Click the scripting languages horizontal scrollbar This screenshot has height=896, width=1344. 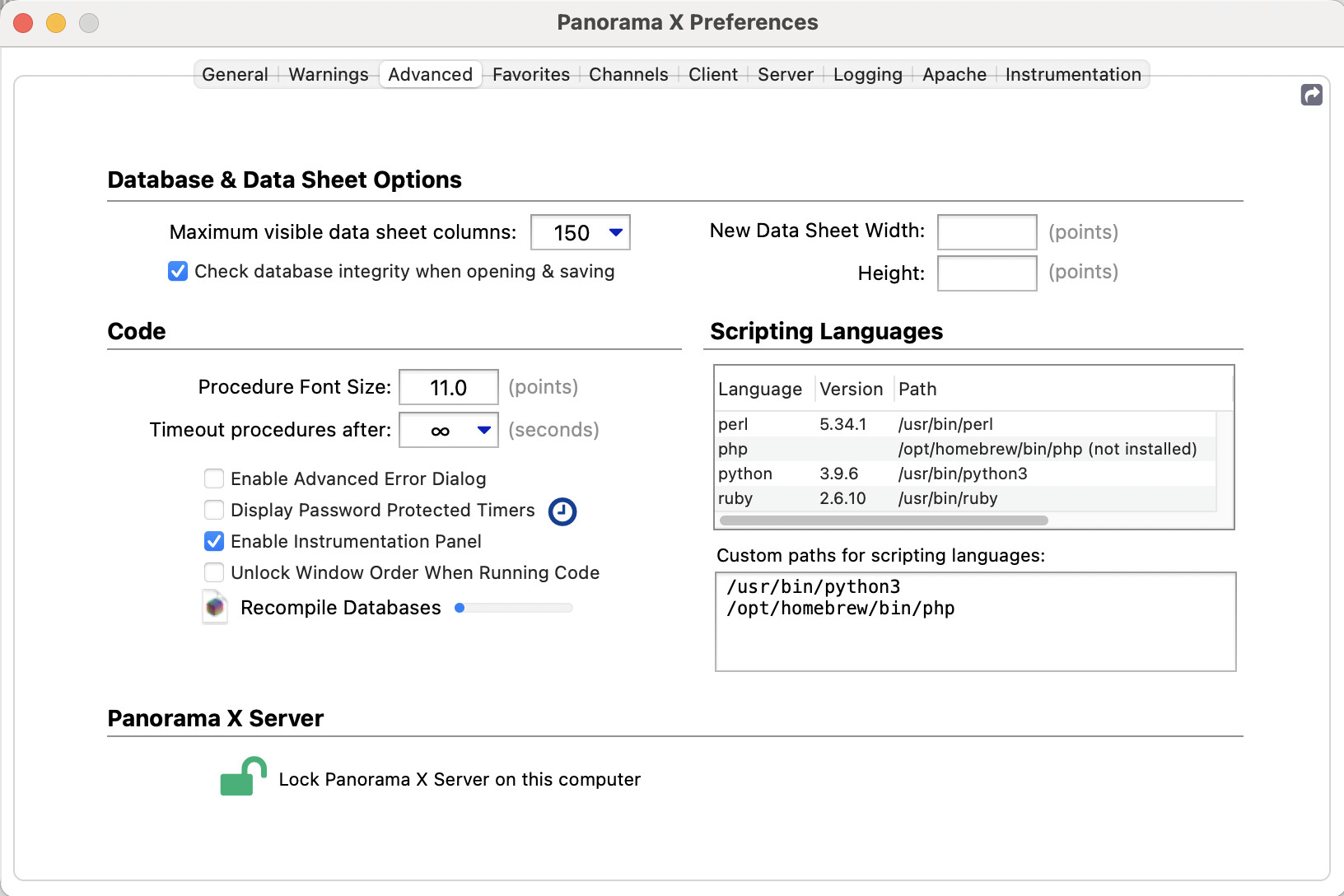click(x=883, y=520)
